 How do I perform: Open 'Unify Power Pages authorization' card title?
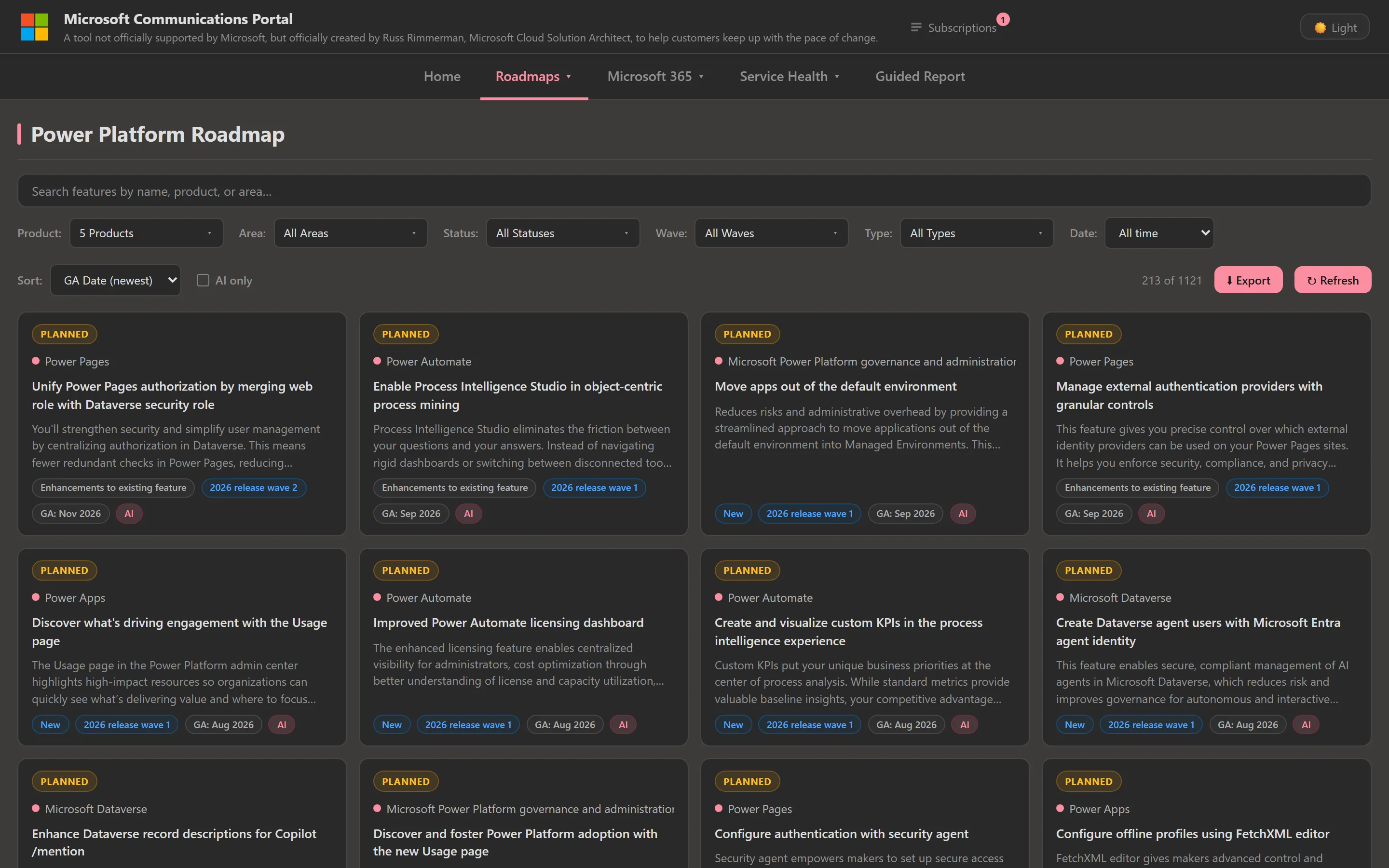(x=172, y=395)
